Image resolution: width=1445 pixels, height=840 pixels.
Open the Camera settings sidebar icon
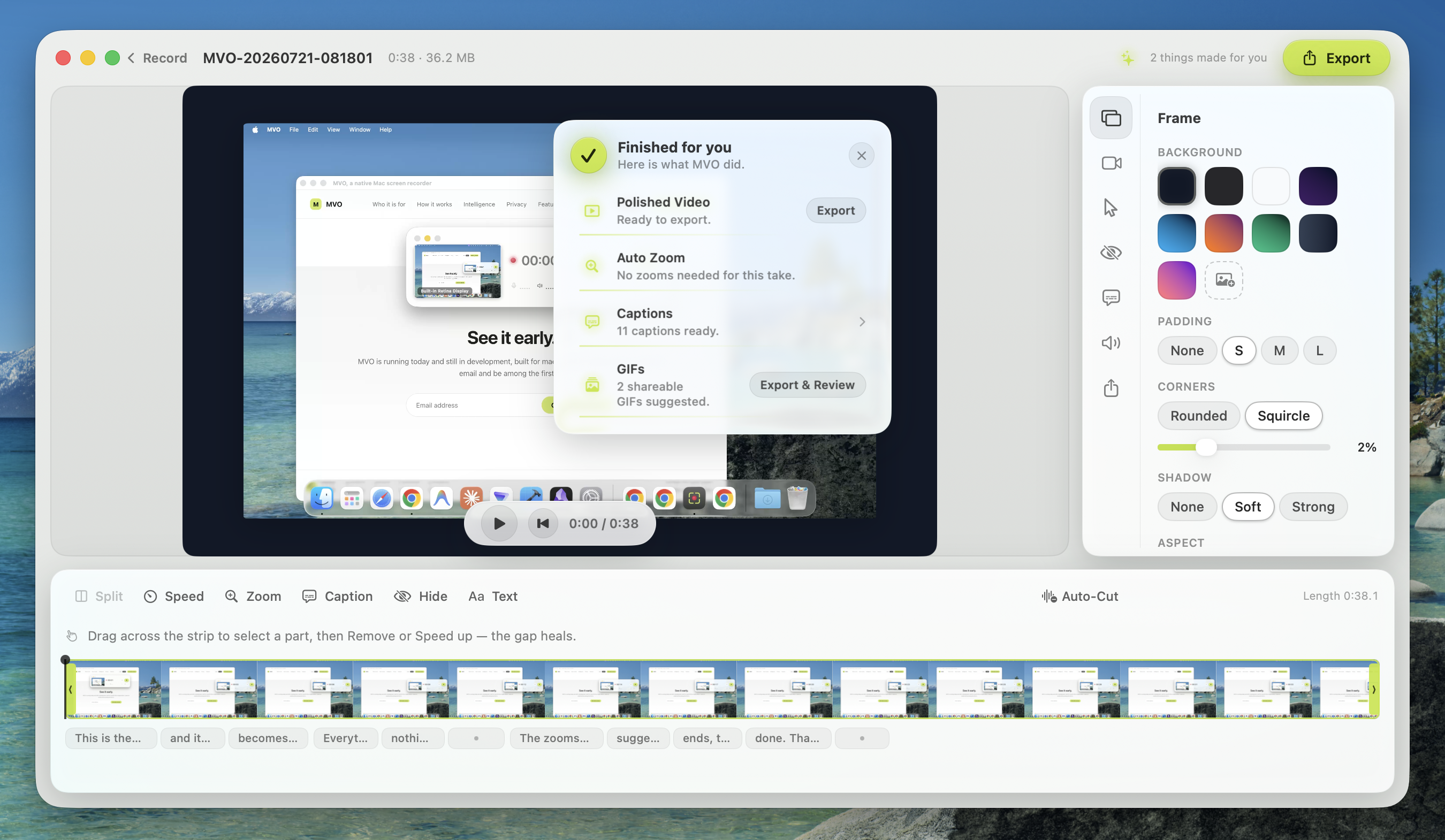(x=1111, y=163)
